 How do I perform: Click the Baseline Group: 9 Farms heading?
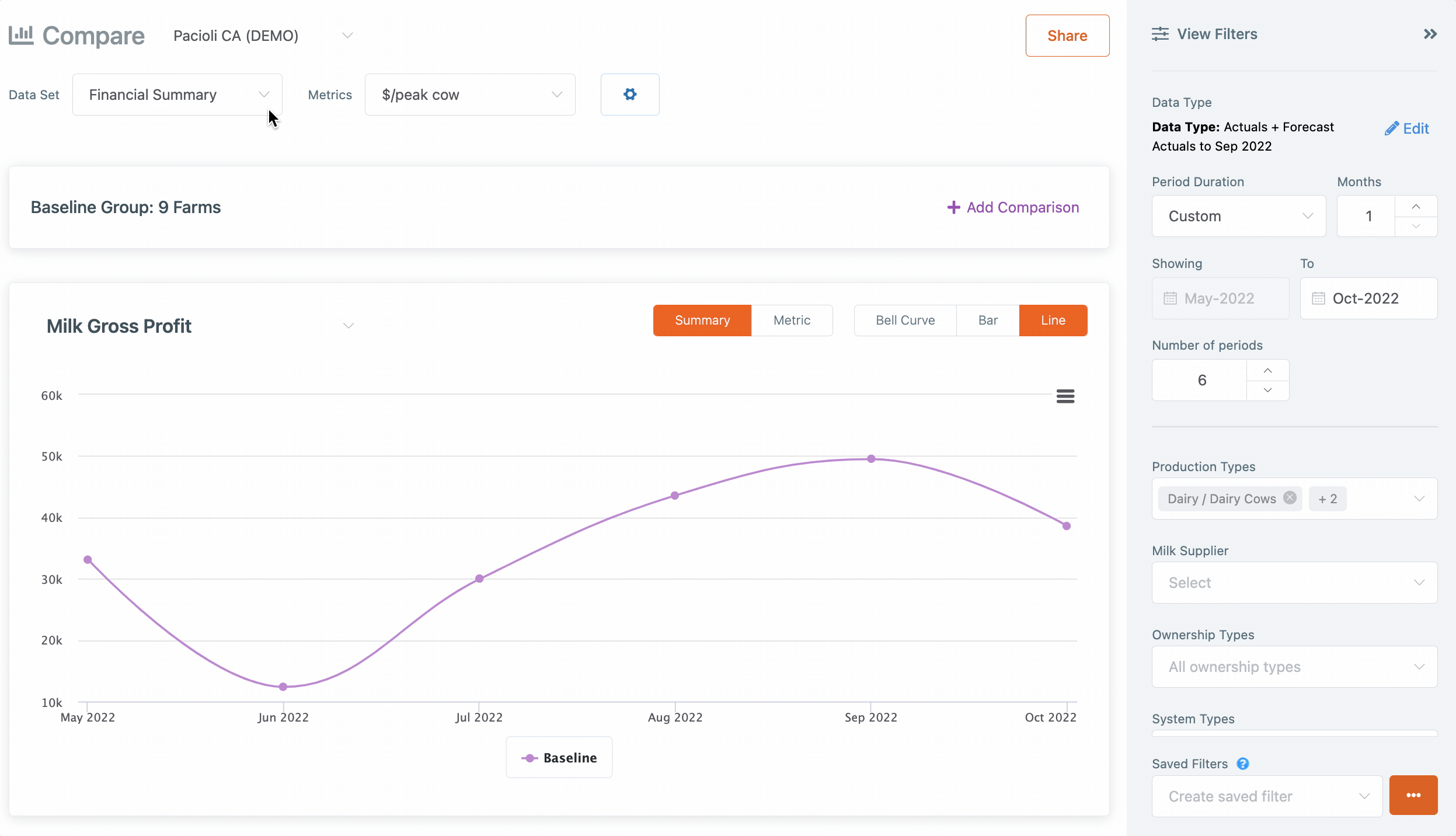(x=126, y=207)
